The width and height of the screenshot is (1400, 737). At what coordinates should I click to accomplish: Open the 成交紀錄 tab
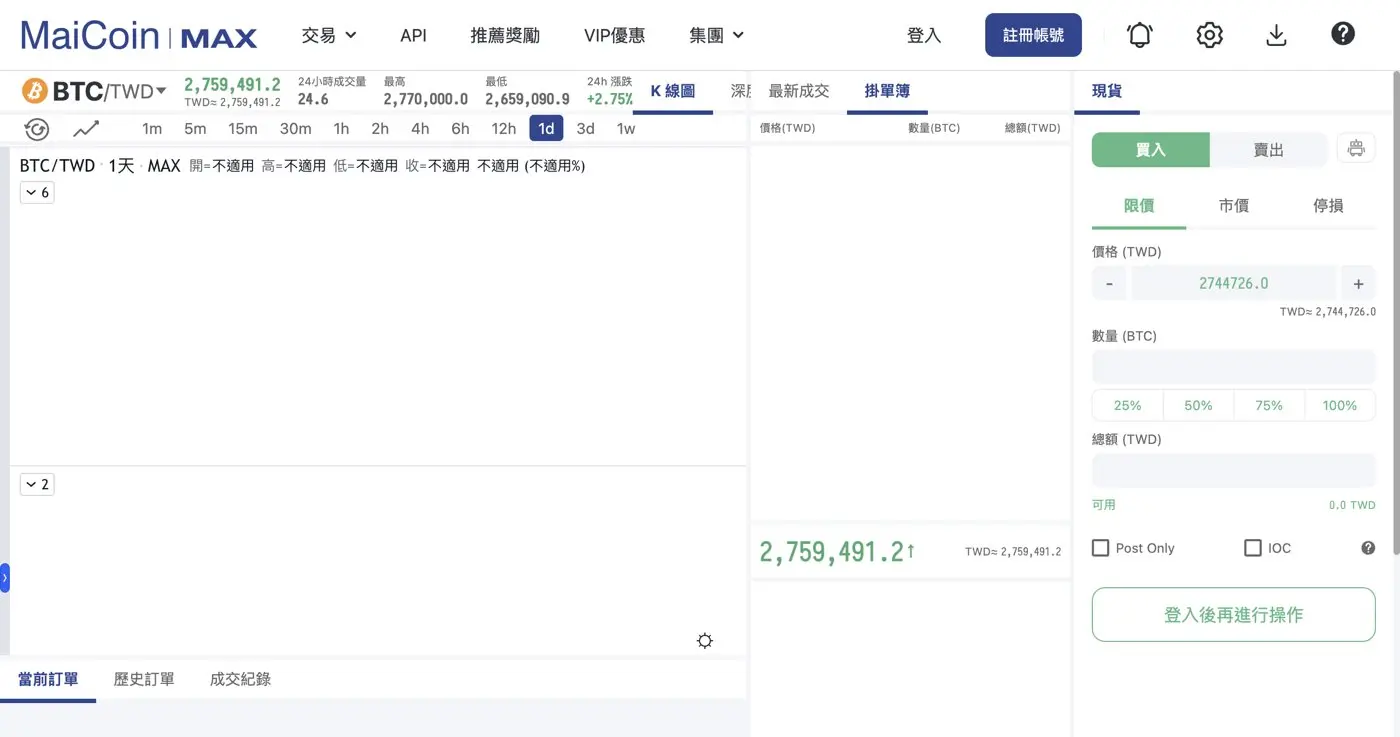point(240,679)
